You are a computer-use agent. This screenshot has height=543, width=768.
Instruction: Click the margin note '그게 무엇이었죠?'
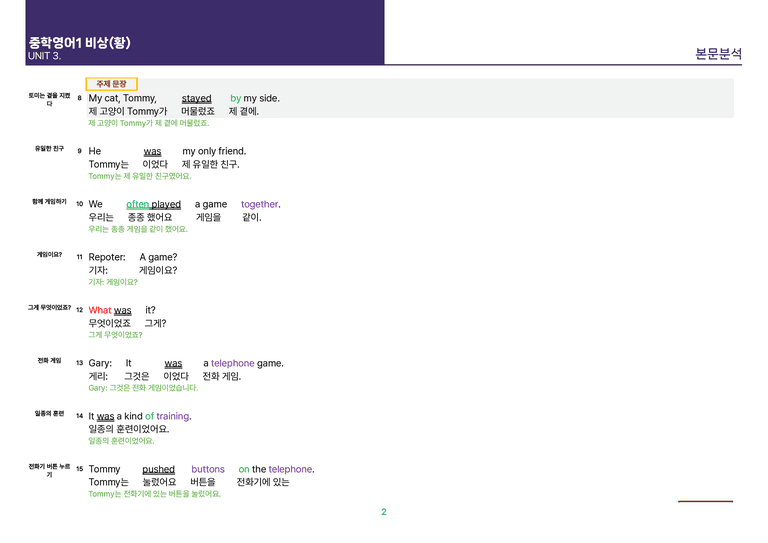pyautogui.click(x=49, y=307)
